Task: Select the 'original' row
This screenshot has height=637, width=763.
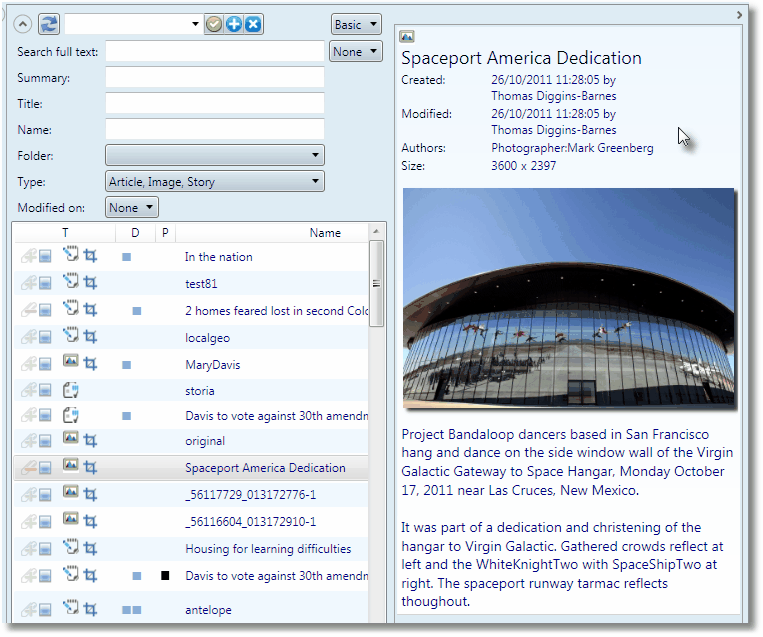Action: 191,440
